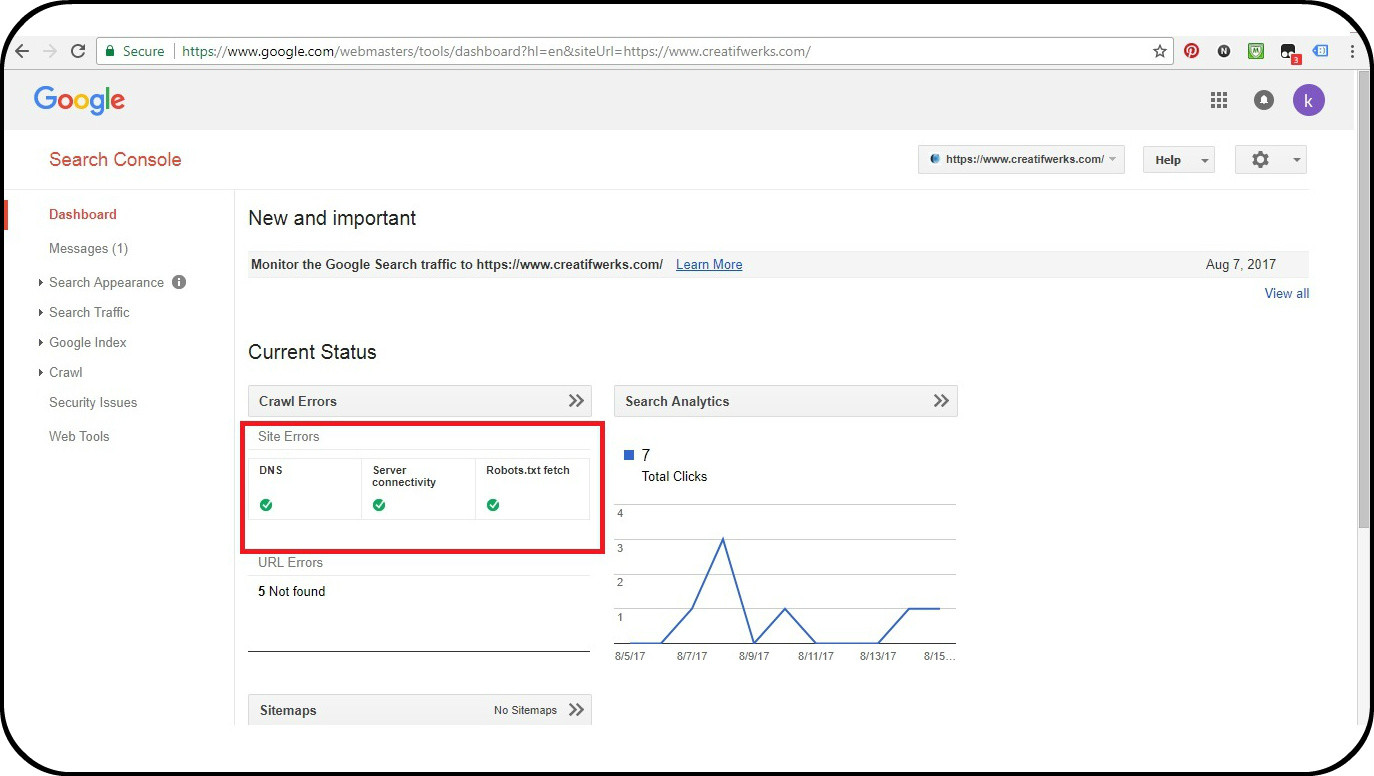Open Search Analytics via double-arrow icon
This screenshot has width=1374, height=776.
[941, 401]
